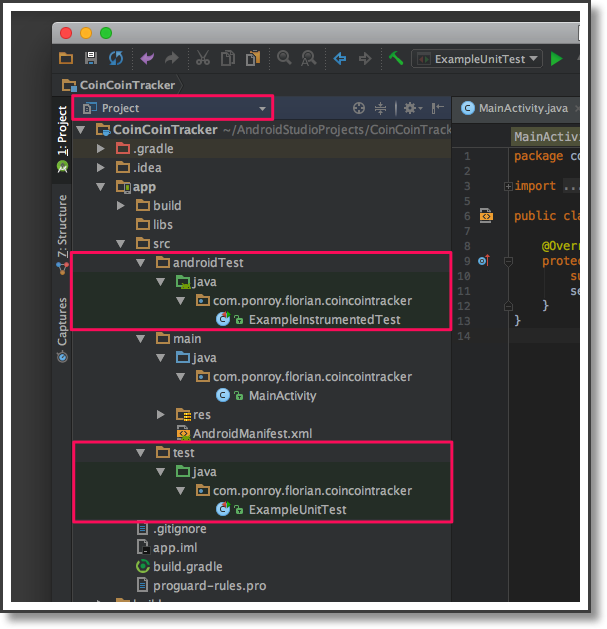Open the Z: Structure side tab
The image size is (607, 629).
pos(62,226)
